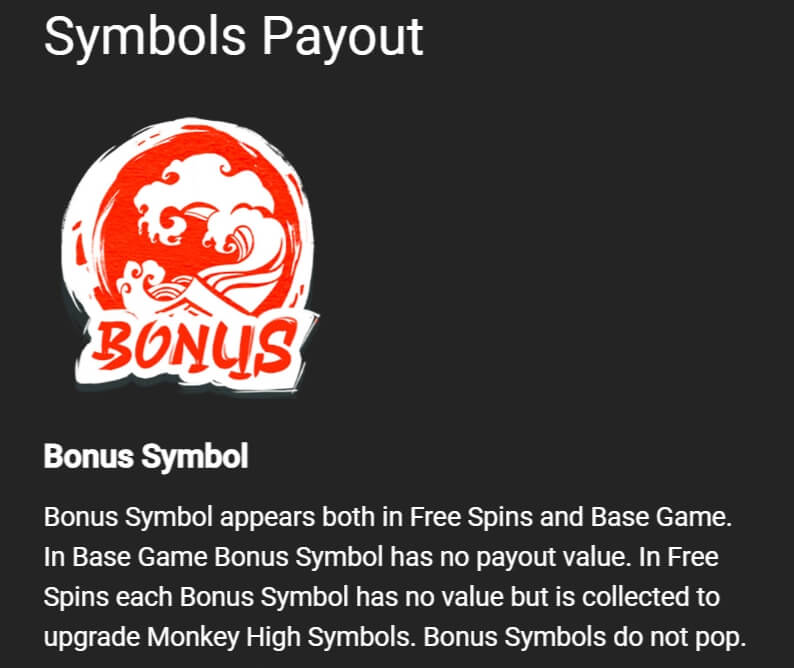Click the sentence "Bonus Symbols do not pop."

(585, 637)
